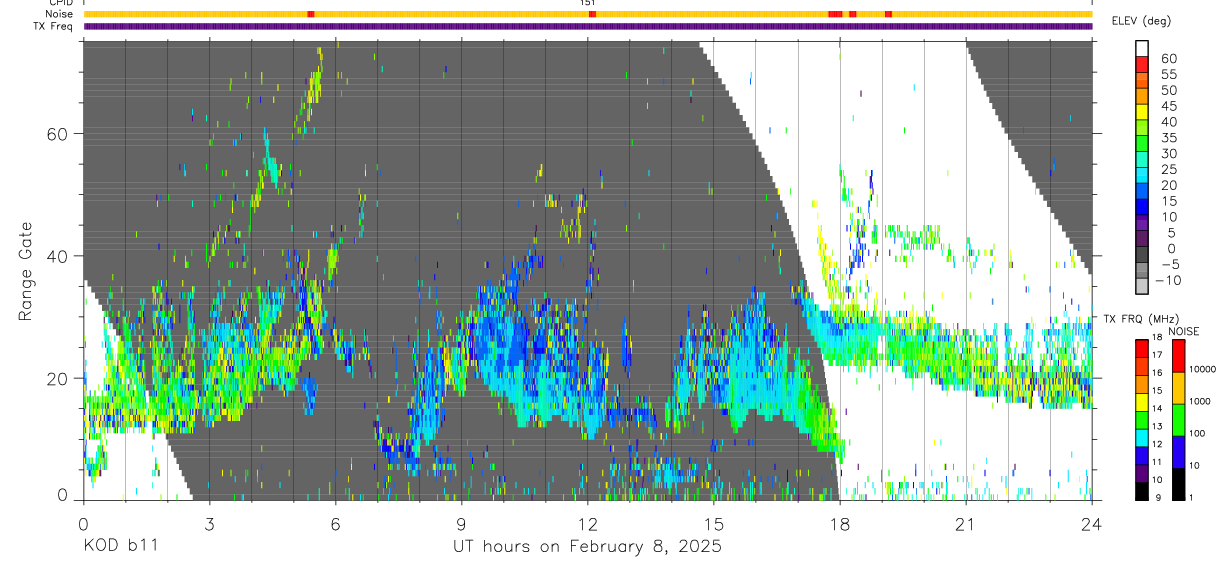Click the UT hours axis tick label "18"
The width and height of the screenshot is (1228, 567).
[840, 523]
